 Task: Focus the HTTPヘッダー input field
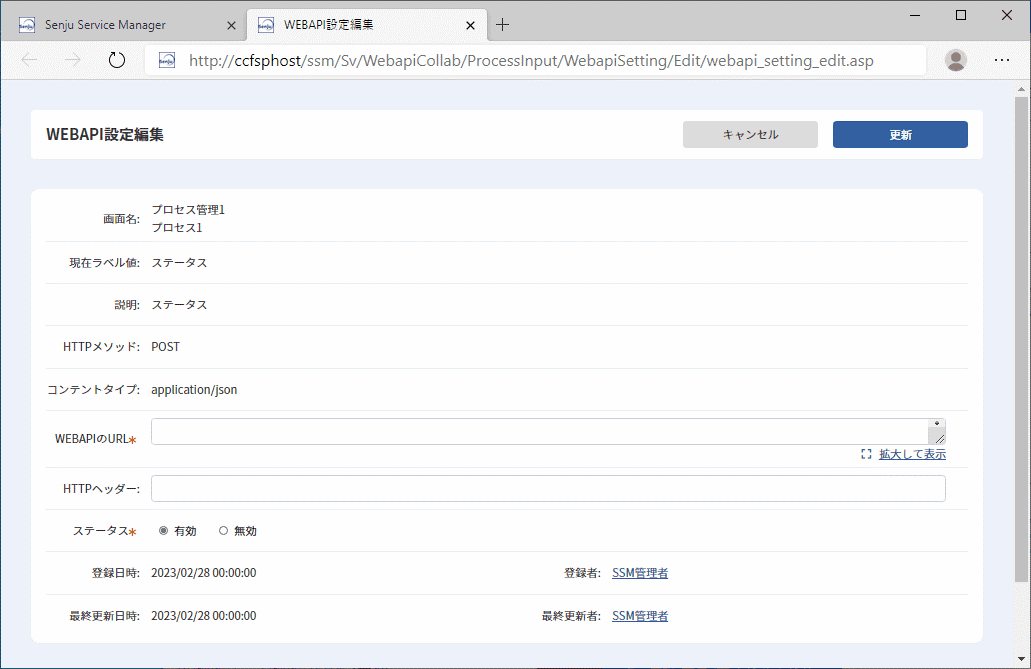point(548,489)
